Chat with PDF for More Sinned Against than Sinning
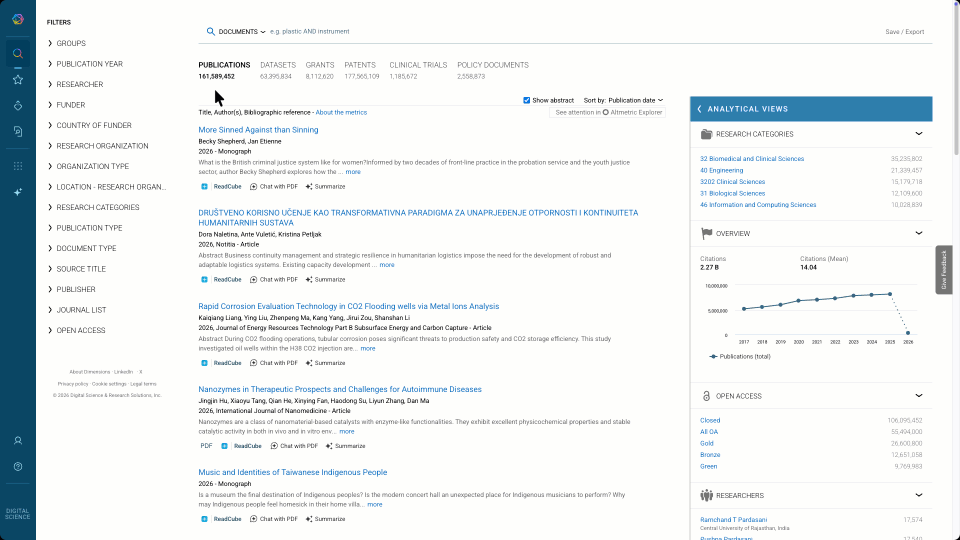Screen dimensions: 960x540 tap(274, 187)
